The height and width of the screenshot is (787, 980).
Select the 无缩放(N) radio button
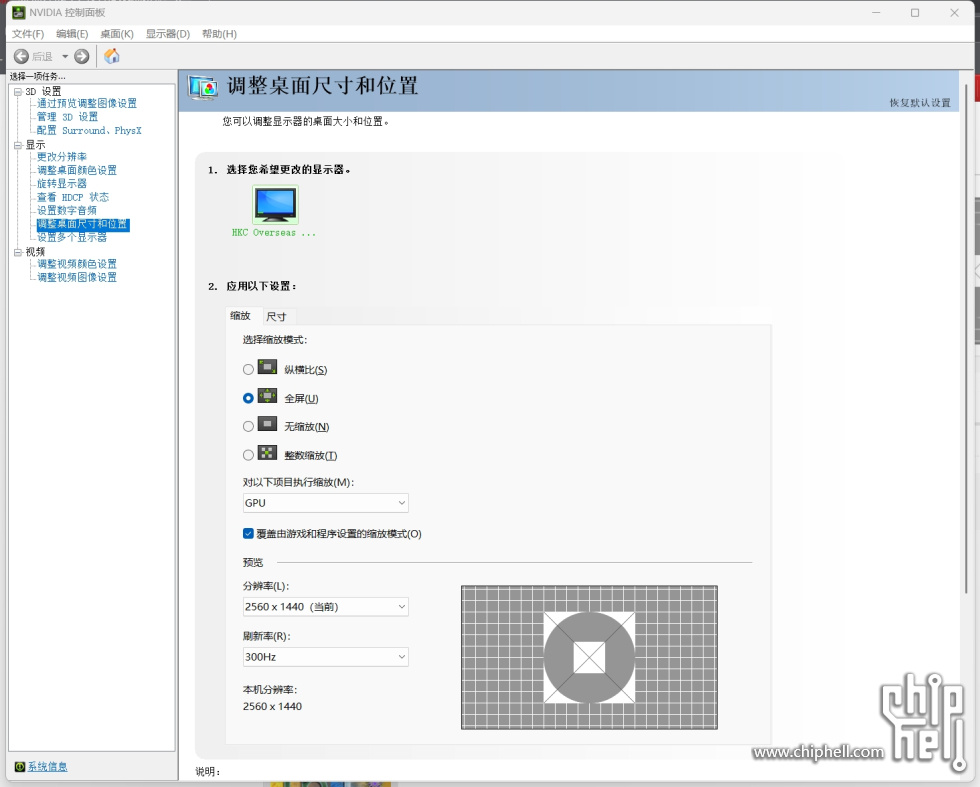tap(248, 426)
